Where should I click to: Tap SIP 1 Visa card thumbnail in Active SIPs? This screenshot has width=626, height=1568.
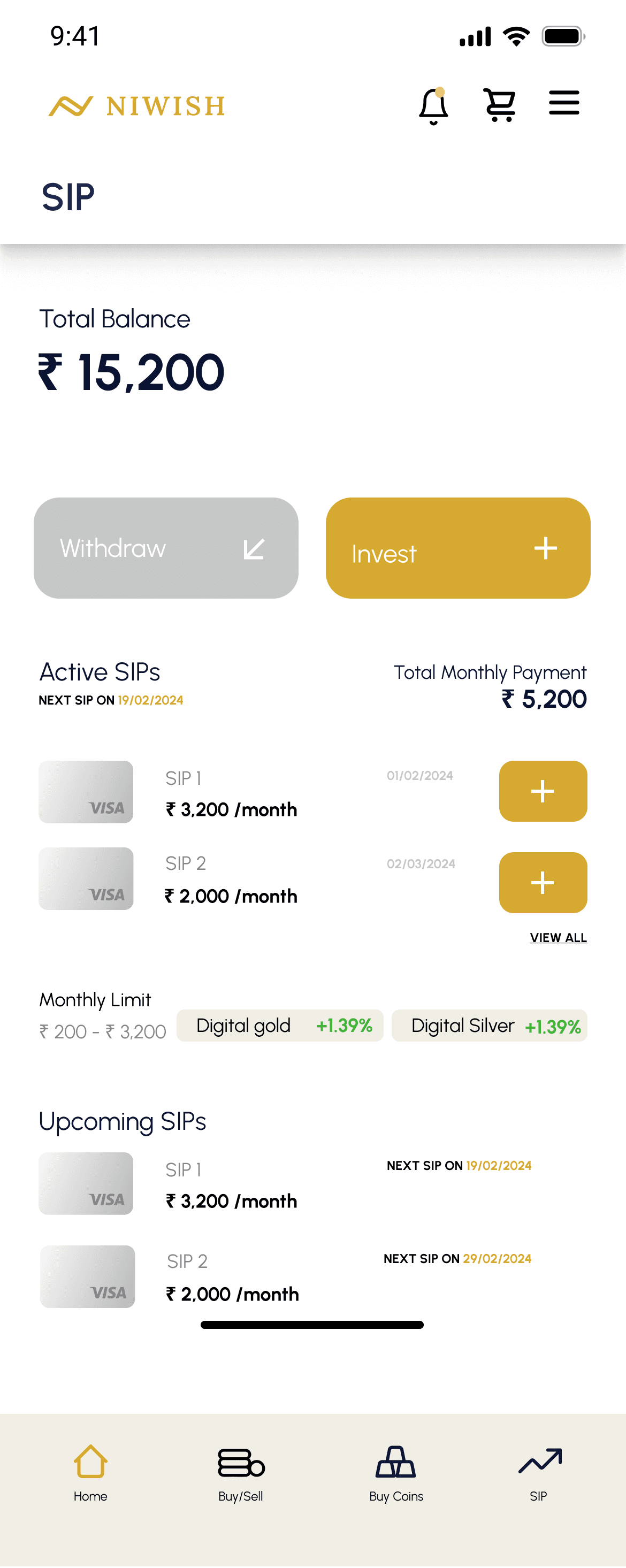pyautogui.click(x=86, y=791)
